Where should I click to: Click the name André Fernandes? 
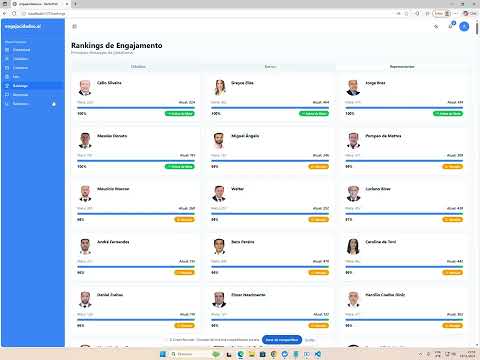(x=113, y=242)
